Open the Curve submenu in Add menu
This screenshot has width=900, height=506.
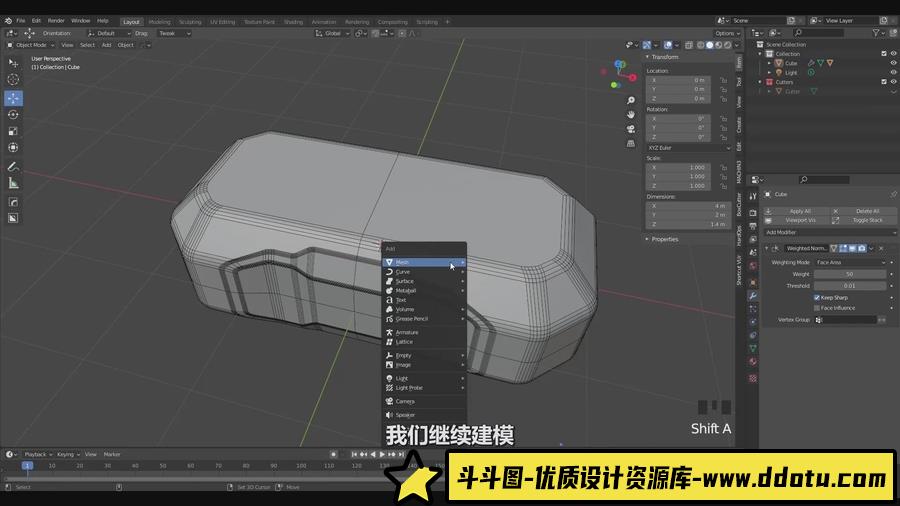point(424,272)
